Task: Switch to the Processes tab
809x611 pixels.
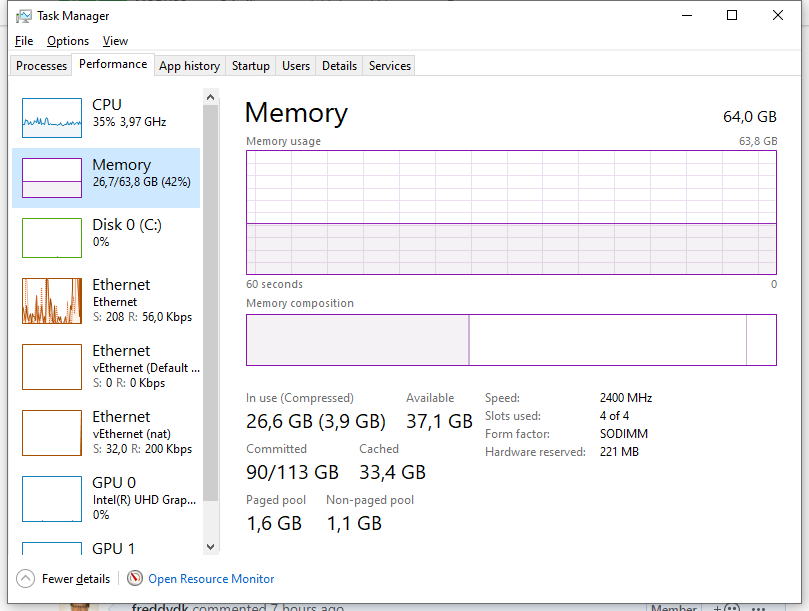Action: pyautogui.click(x=41, y=66)
